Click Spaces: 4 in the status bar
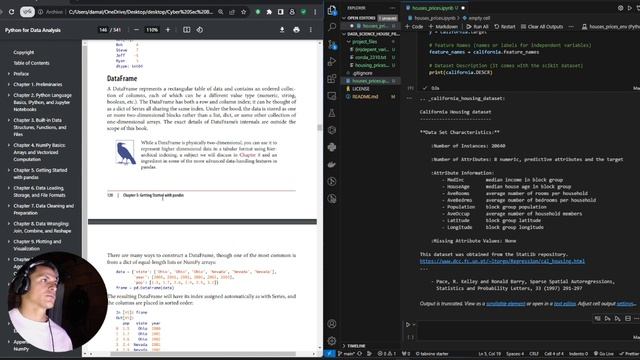Screen dimensions: 640x360 point(515,354)
